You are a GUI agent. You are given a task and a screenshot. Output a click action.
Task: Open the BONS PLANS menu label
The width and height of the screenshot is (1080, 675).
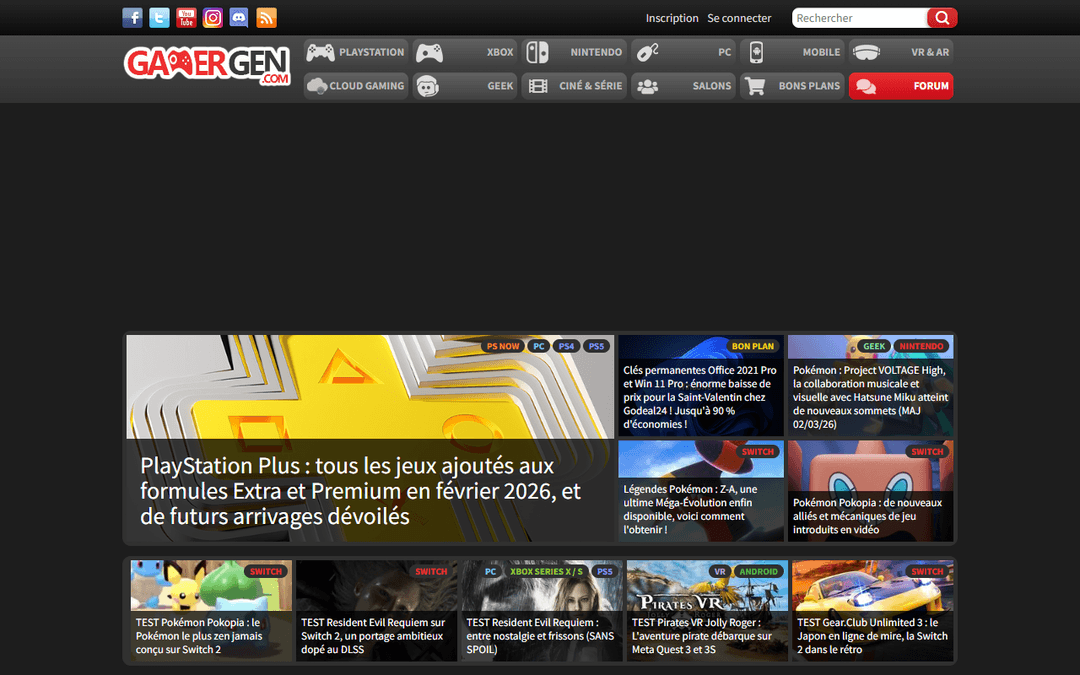click(x=809, y=86)
